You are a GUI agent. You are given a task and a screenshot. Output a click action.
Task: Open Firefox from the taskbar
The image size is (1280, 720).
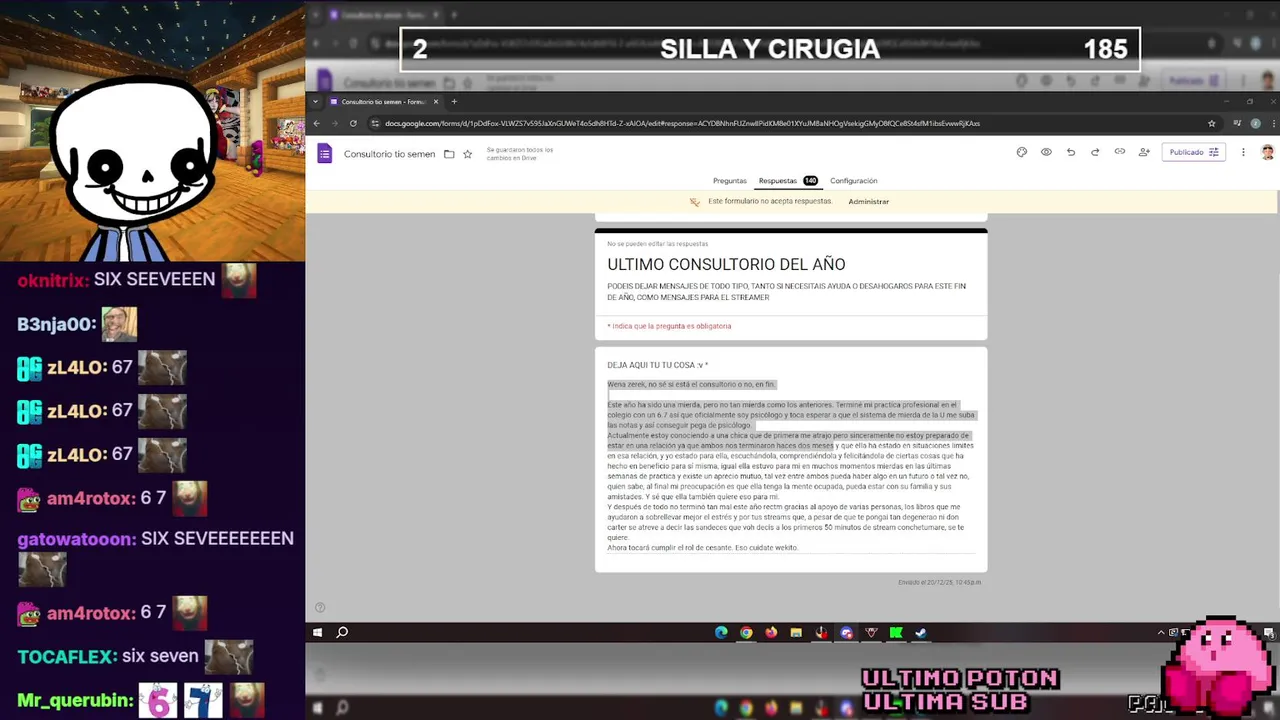click(771, 632)
